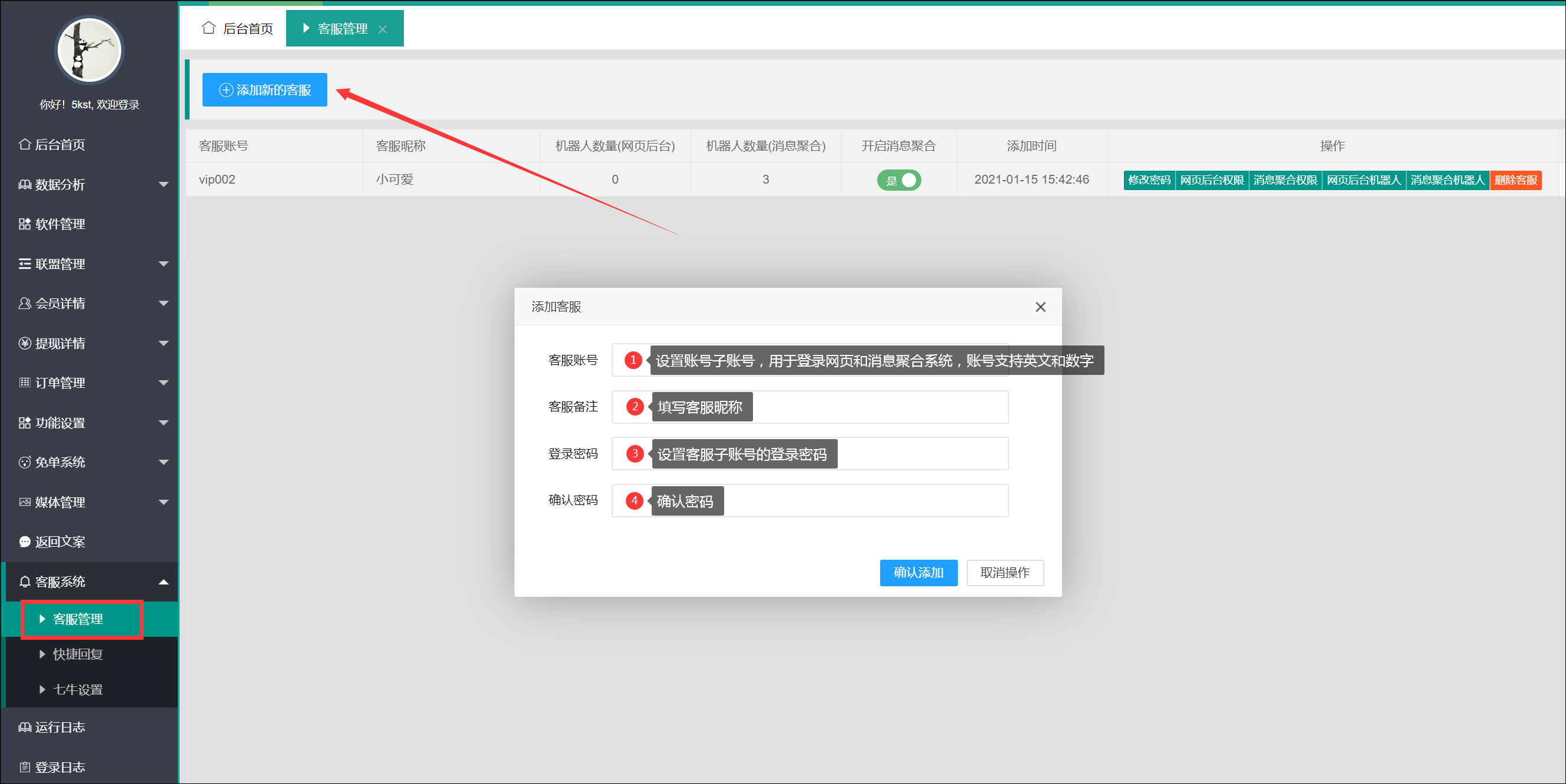1566x784 pixels.
Task: Click the home icon in 后台首页 tab
Action: (208, 28)
